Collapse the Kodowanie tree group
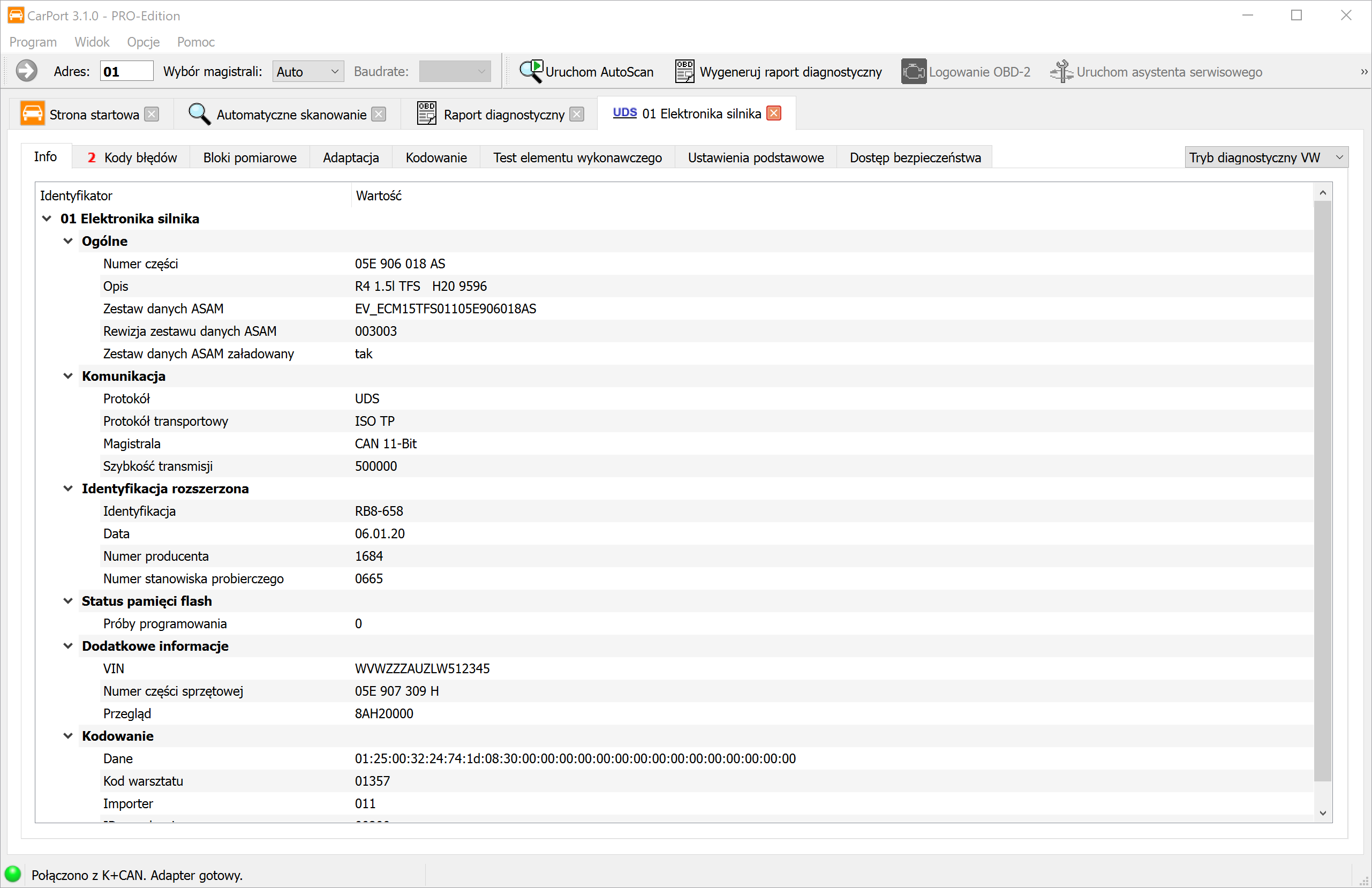Screen dimensions: 1372x888 coord(67,736)
